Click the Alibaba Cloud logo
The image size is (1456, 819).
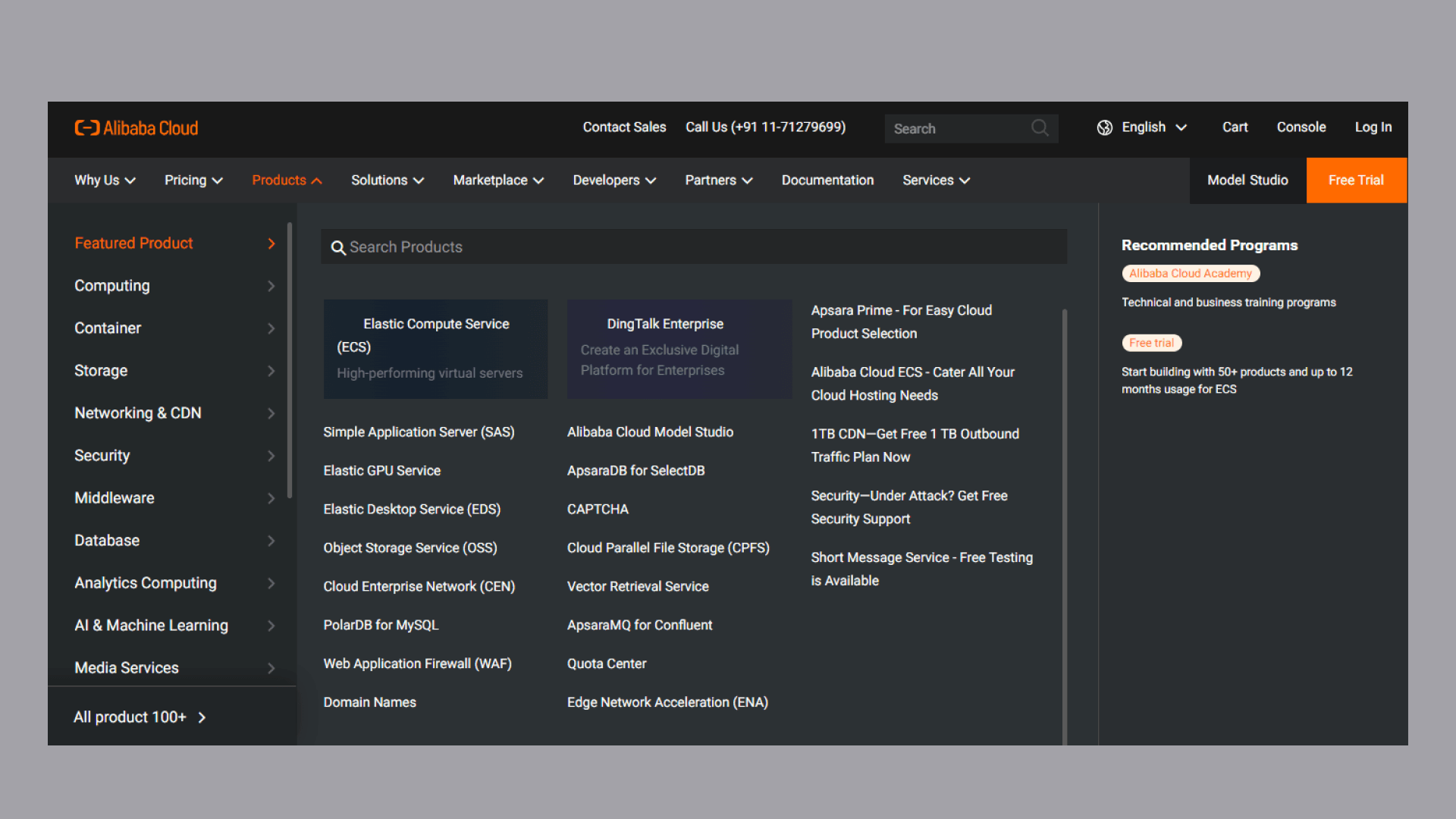click(x=136, y=128)
